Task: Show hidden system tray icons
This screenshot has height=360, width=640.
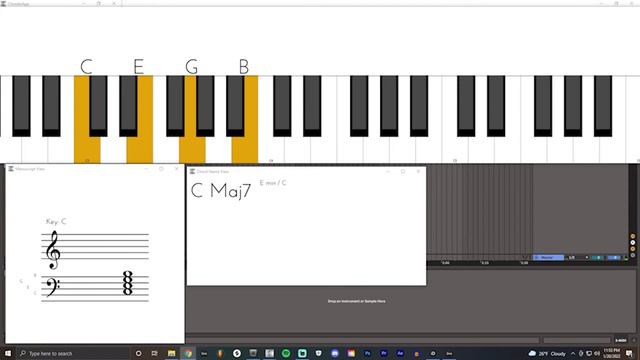Action: tap(573, 353)
